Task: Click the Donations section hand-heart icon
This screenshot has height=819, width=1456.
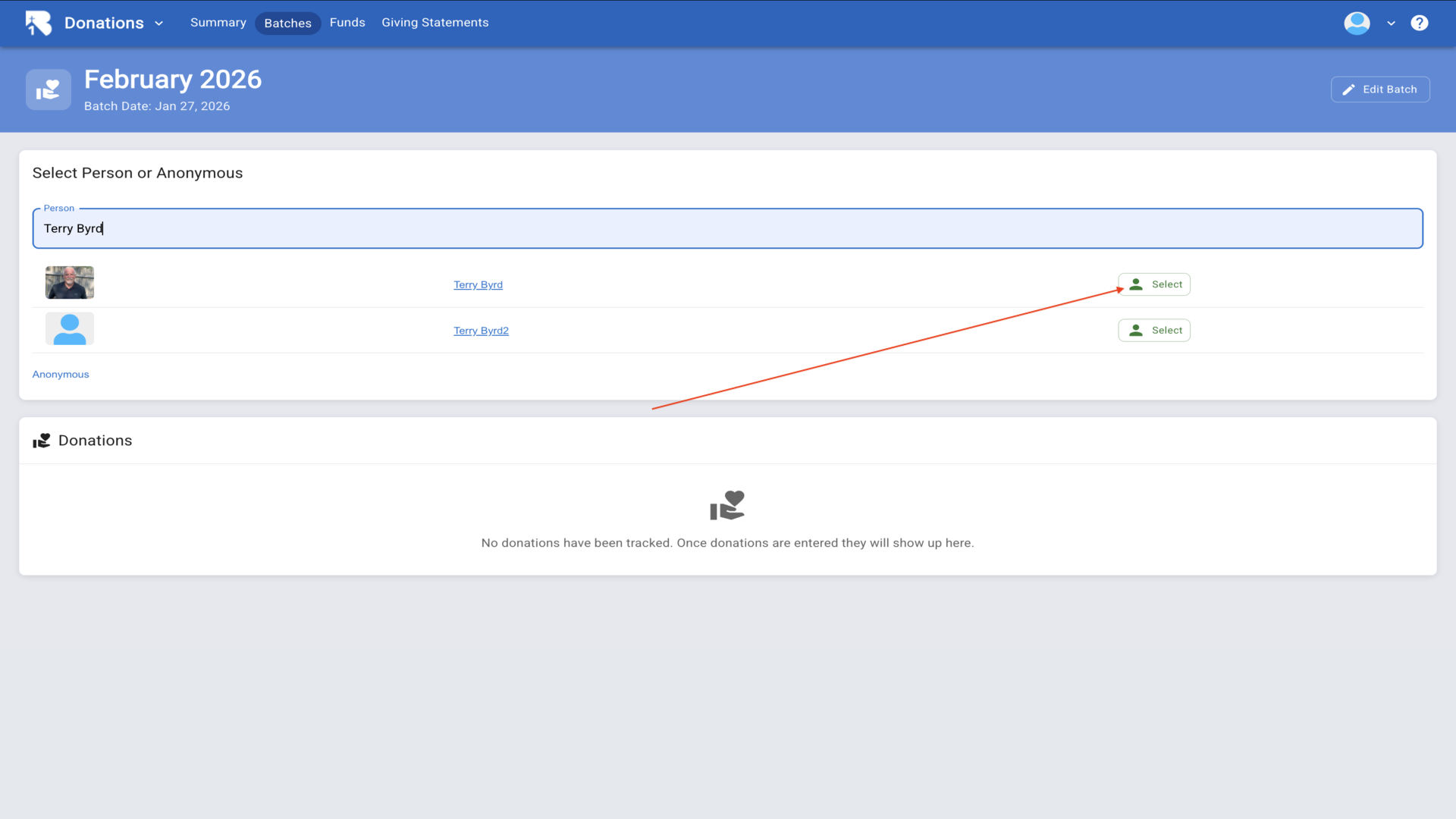Action: tap(42, 441)
